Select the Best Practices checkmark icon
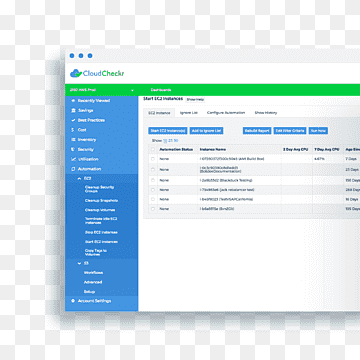This screenshot has height=360, width=360. coord(73,120)
